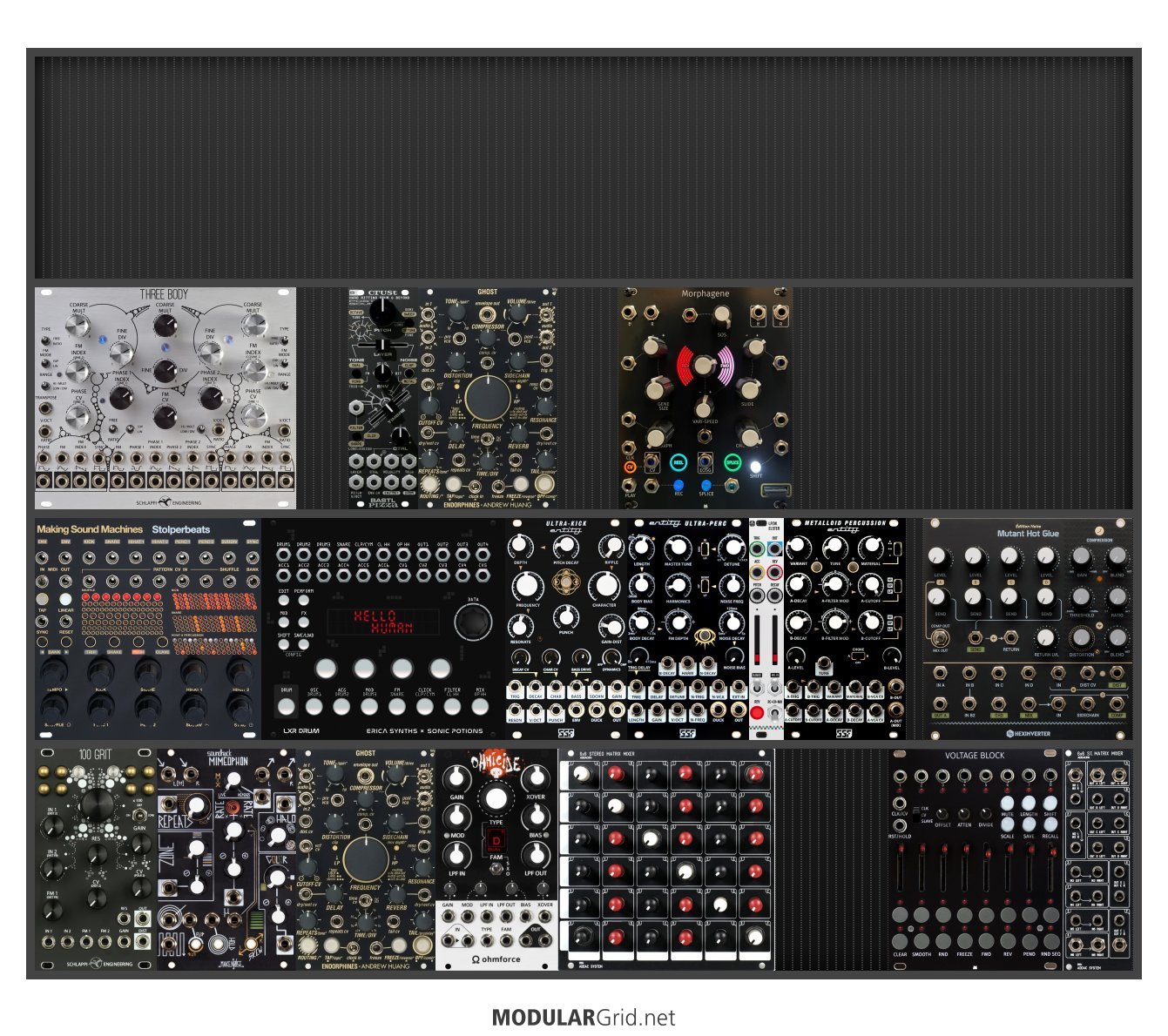Click the THRESHOLD knob on Mutant Hot Glue
1168x1036 pixels.
tap(1081, 597)
